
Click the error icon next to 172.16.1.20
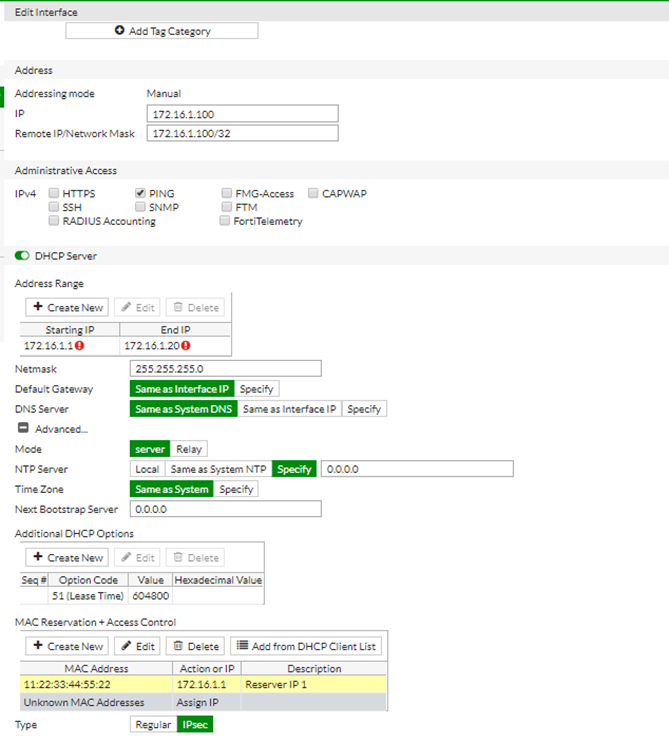(x=186, y=345)
